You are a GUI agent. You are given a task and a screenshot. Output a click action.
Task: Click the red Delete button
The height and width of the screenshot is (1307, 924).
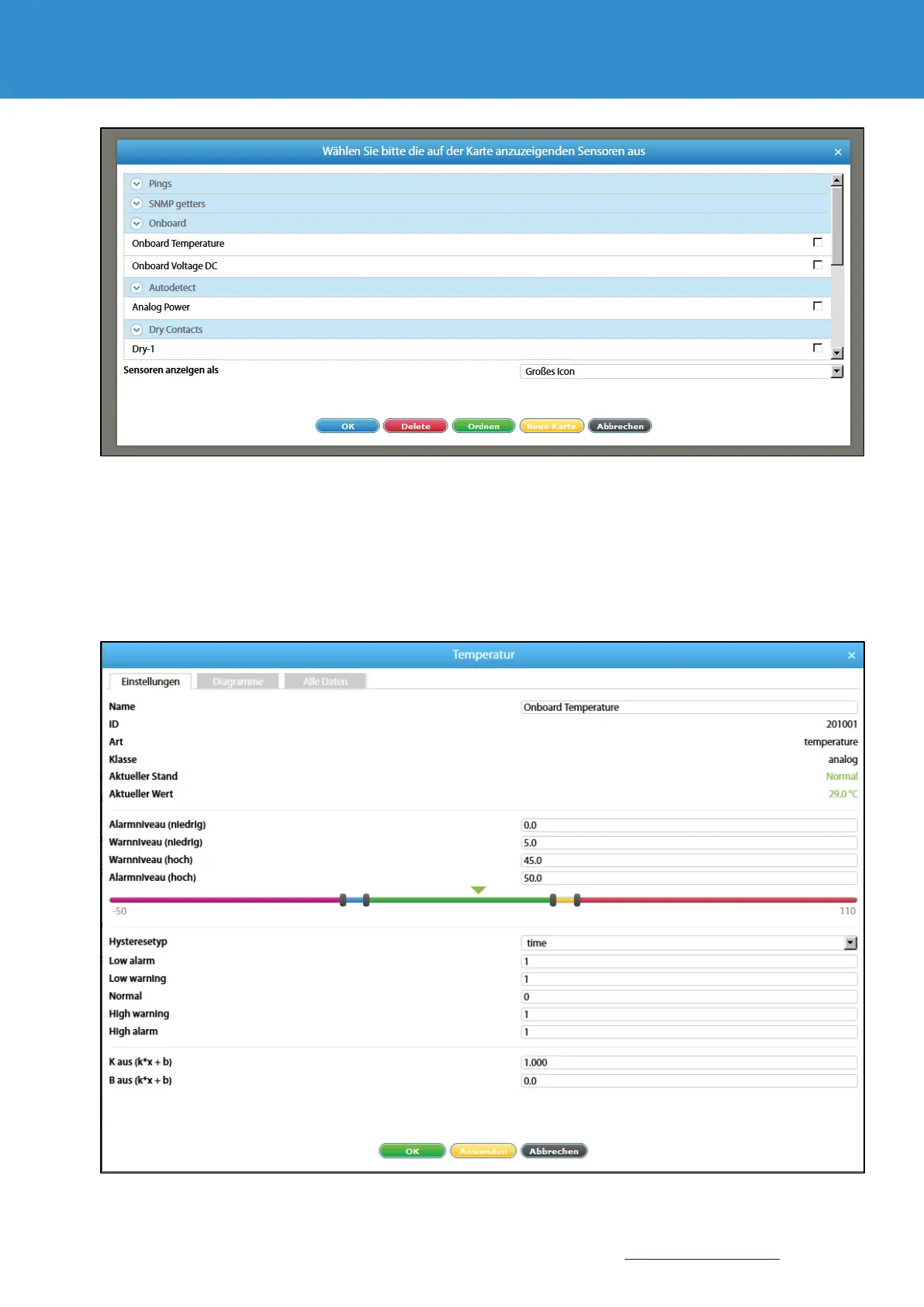tap(415, 426)
